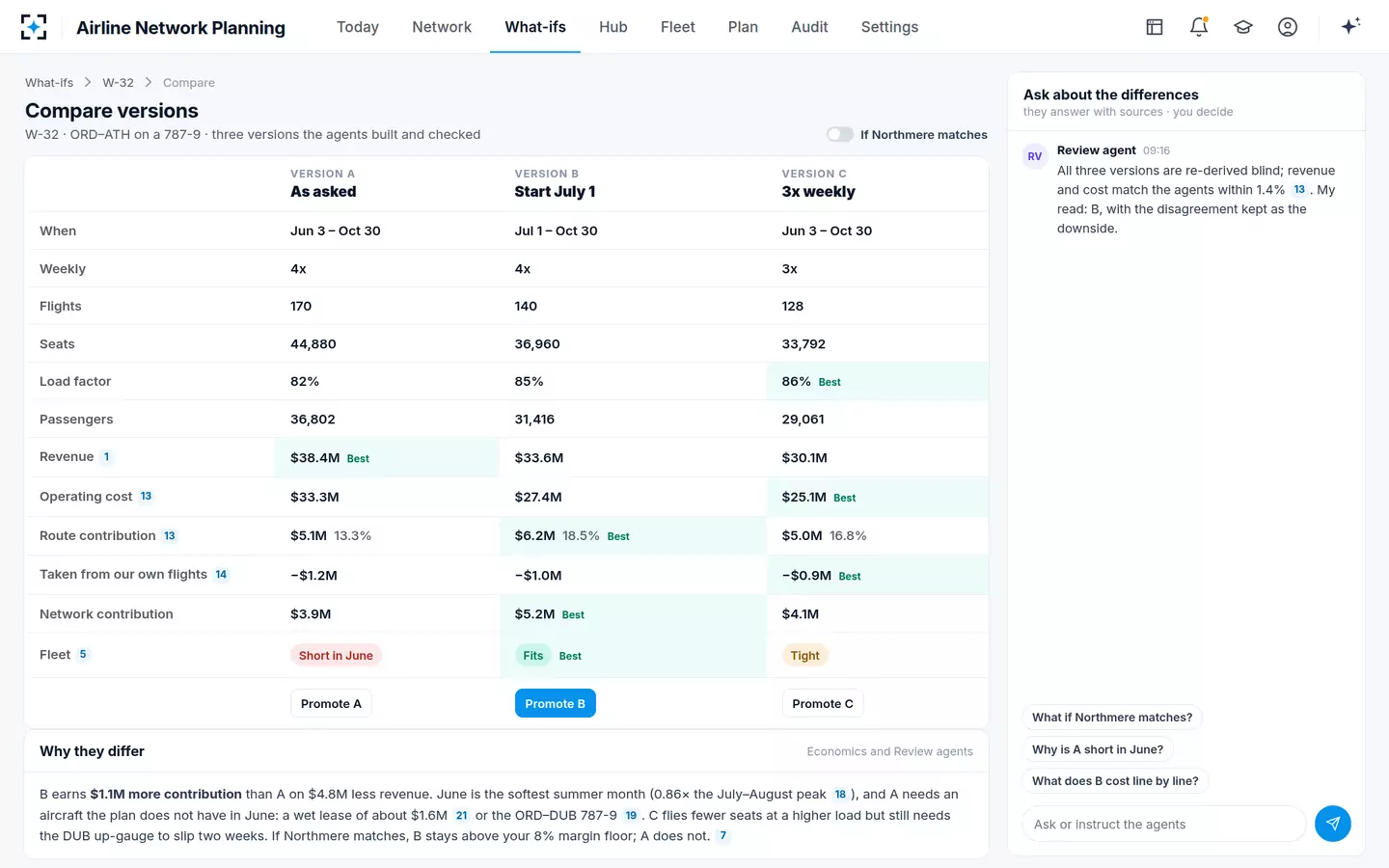Viewport: 1389px width, 868px height.
Task: Go to the Plan tab
Action: (743, 27)
